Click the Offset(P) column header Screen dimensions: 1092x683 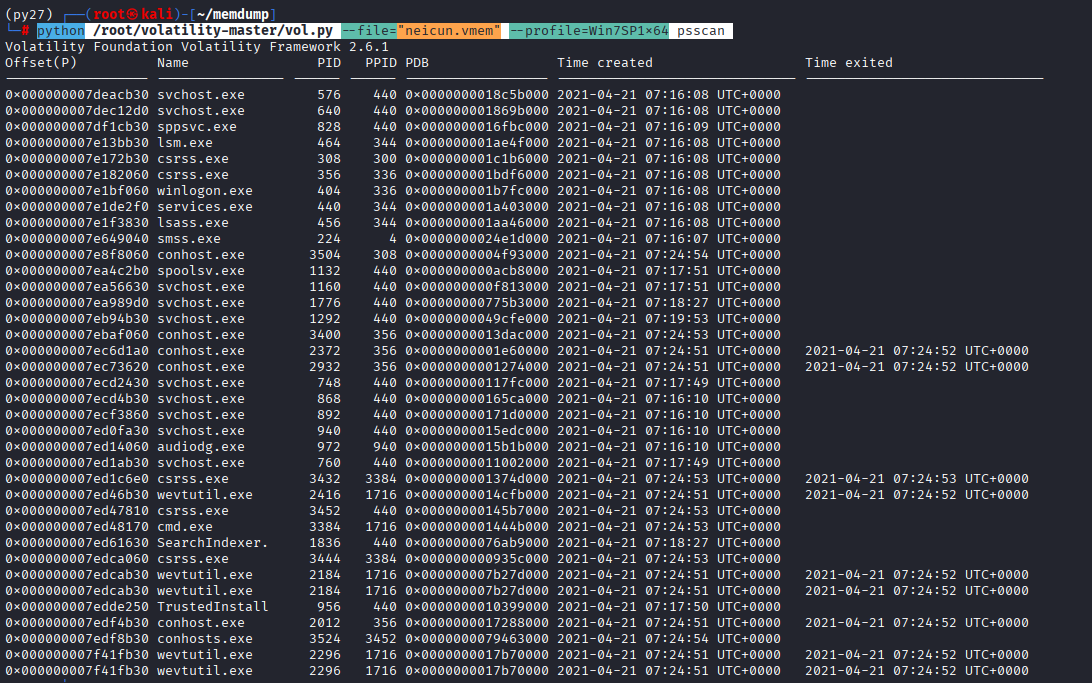[41, 63]
